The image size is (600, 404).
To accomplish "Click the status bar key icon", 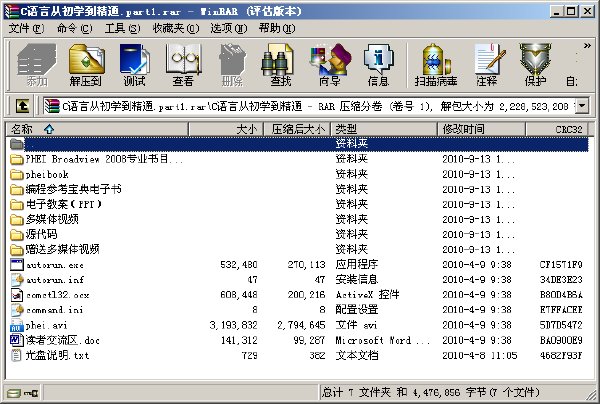I will coord(31,393).
